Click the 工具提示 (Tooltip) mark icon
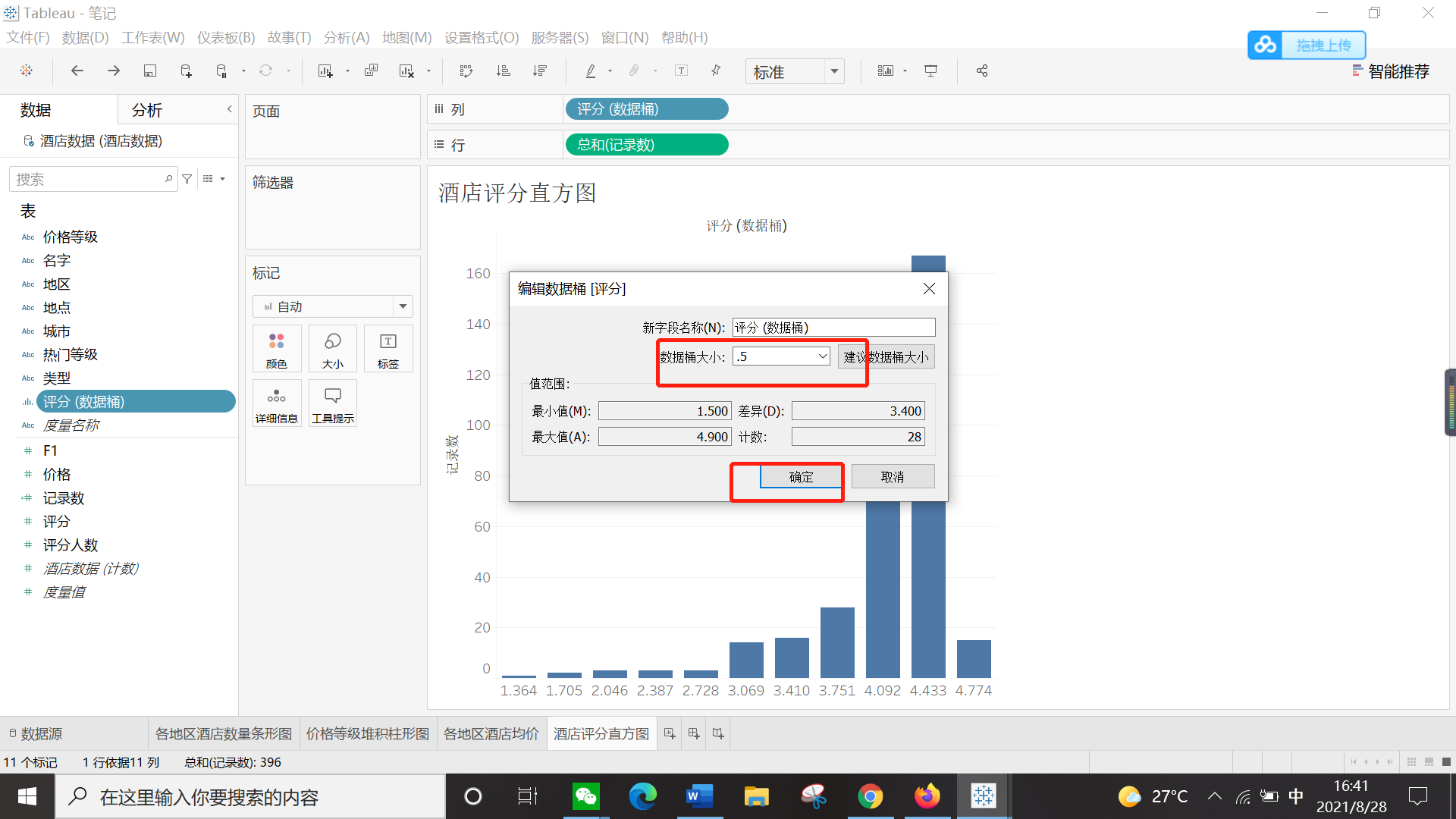The height and width of the screenshot is (819, 1456). (332, 403)
